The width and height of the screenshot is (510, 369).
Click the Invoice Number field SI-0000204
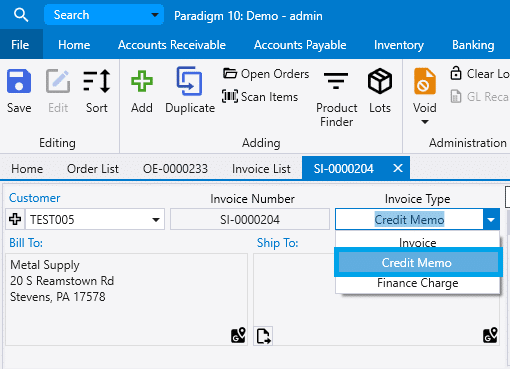click(250, 219)
